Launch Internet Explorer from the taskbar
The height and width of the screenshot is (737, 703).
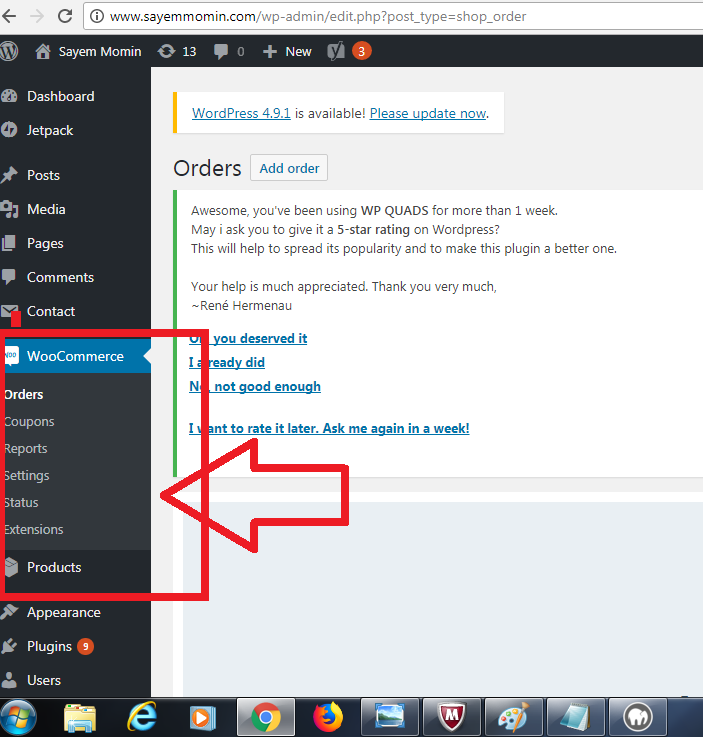(x=142, y=718)
